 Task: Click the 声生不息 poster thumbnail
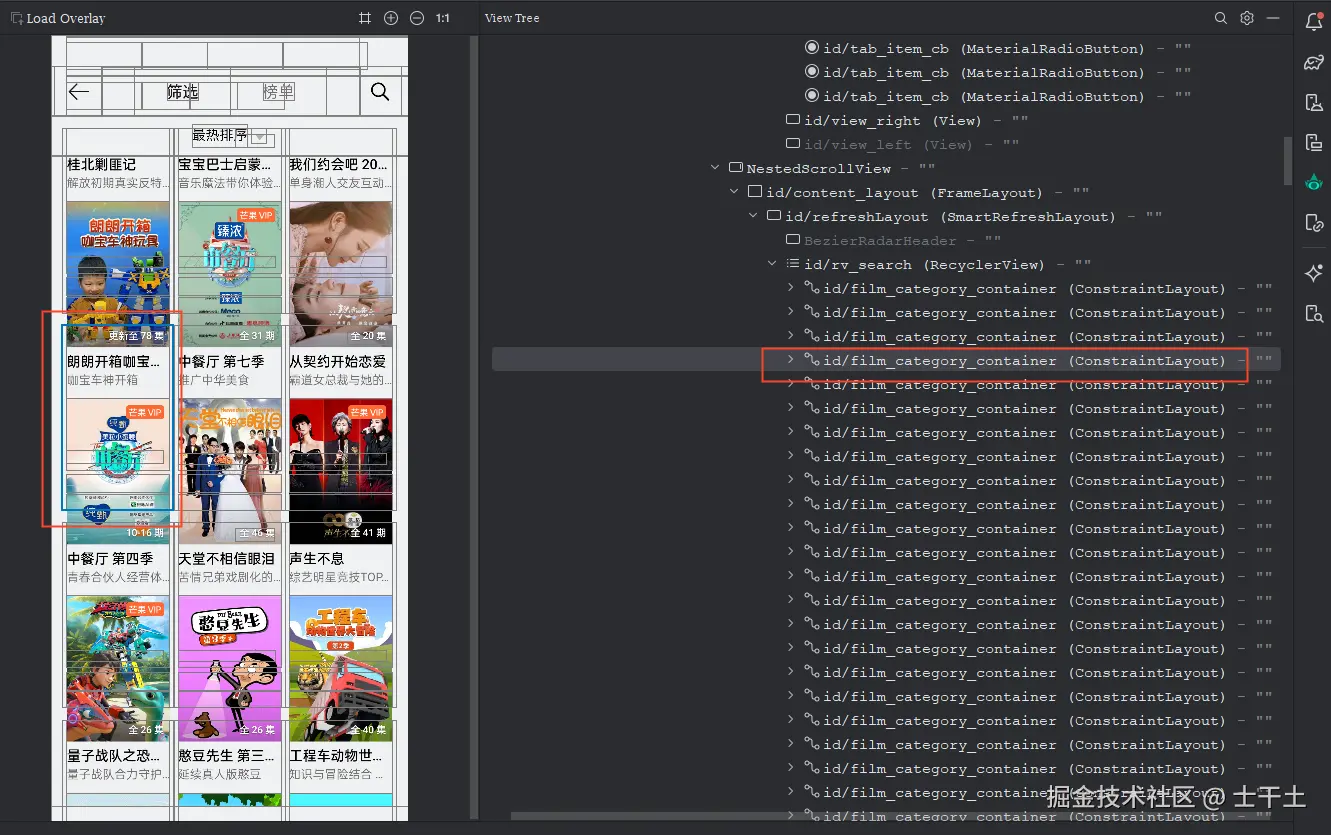click(x=340, y=470)
